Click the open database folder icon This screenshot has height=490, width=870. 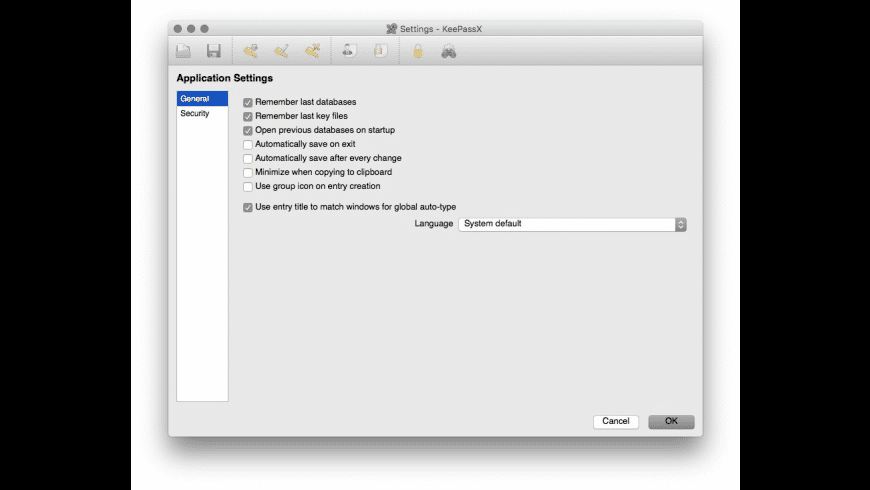point(183,51)
